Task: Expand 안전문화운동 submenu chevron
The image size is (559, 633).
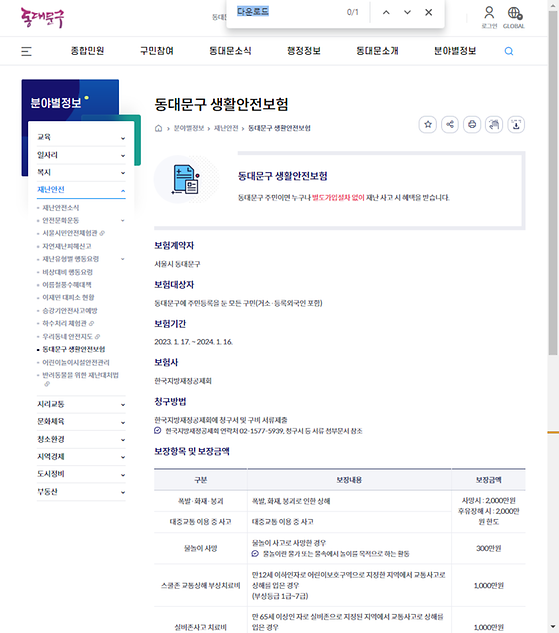Action: pyautogui.click(x=123, y=220)
